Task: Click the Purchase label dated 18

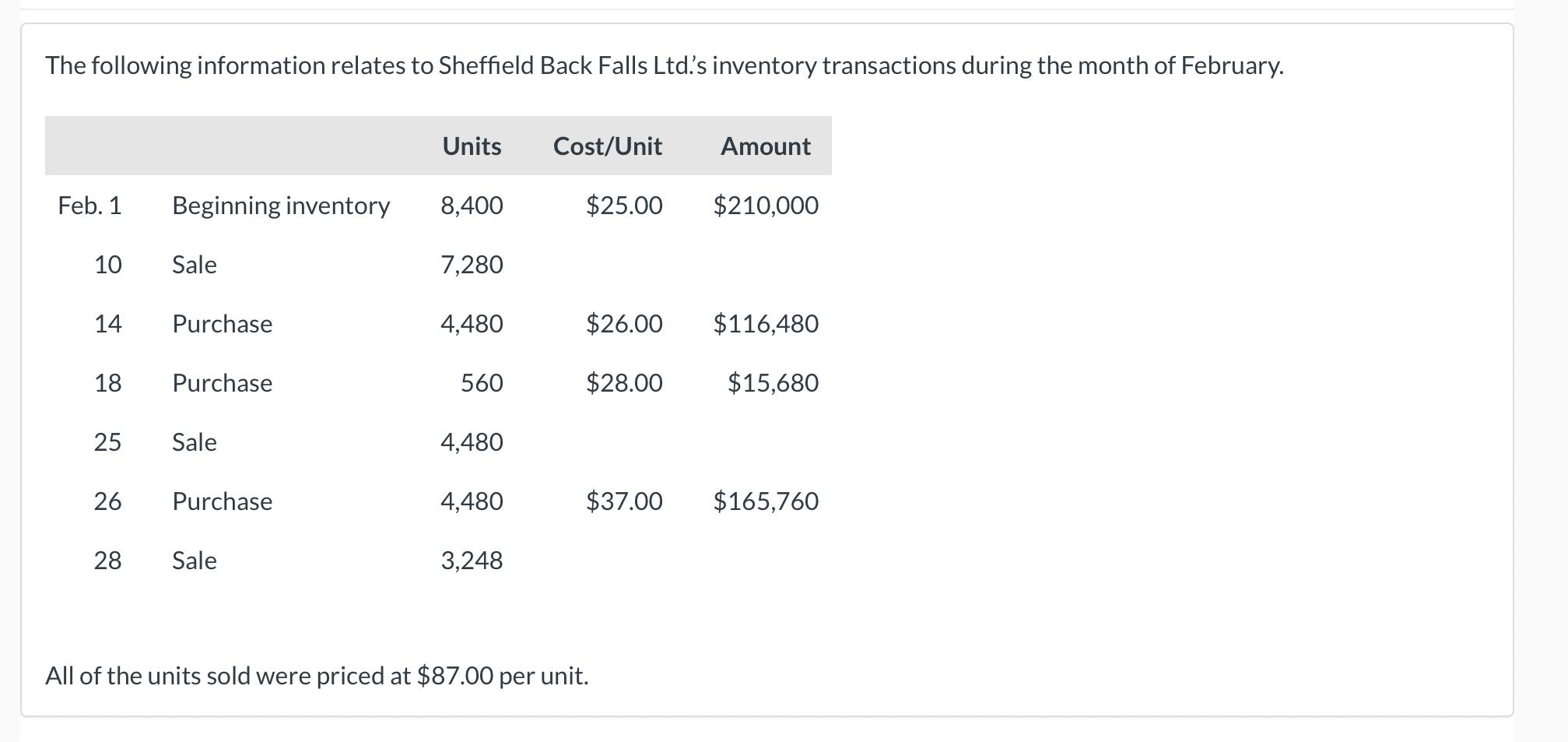Action: 223,383
